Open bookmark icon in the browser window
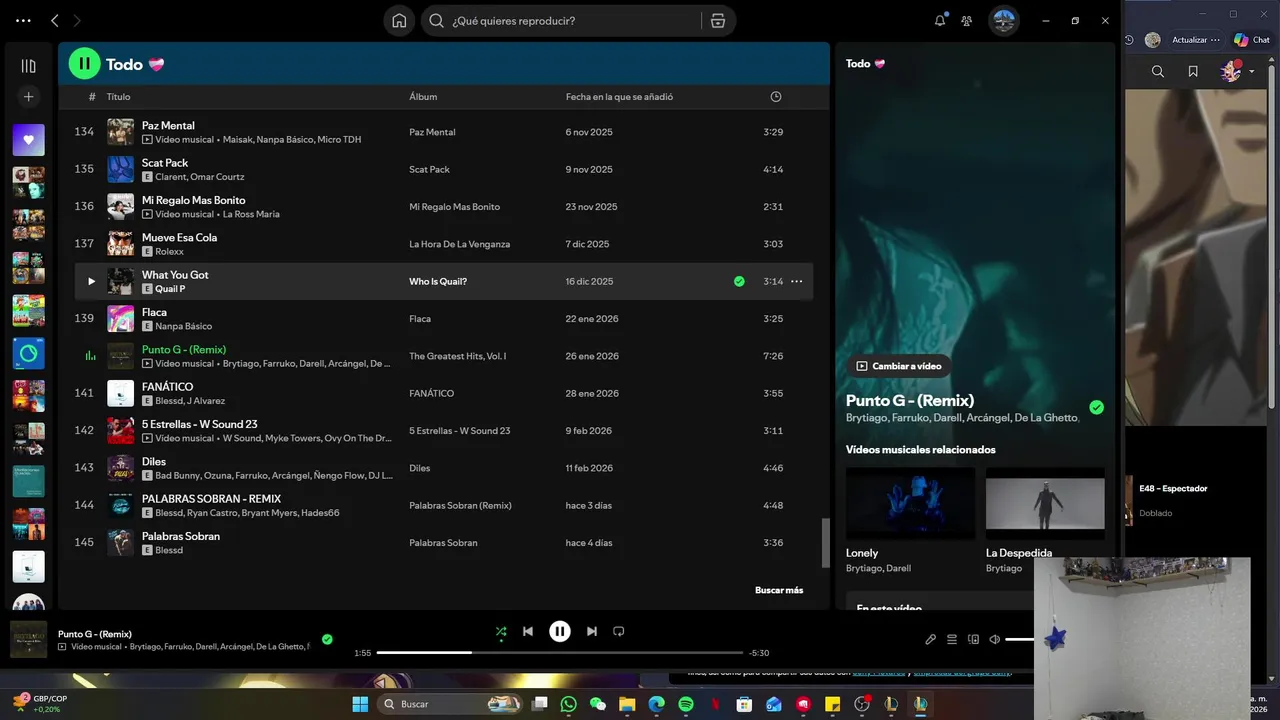This screenshot has height=720, width=1280. point(1193,71)
